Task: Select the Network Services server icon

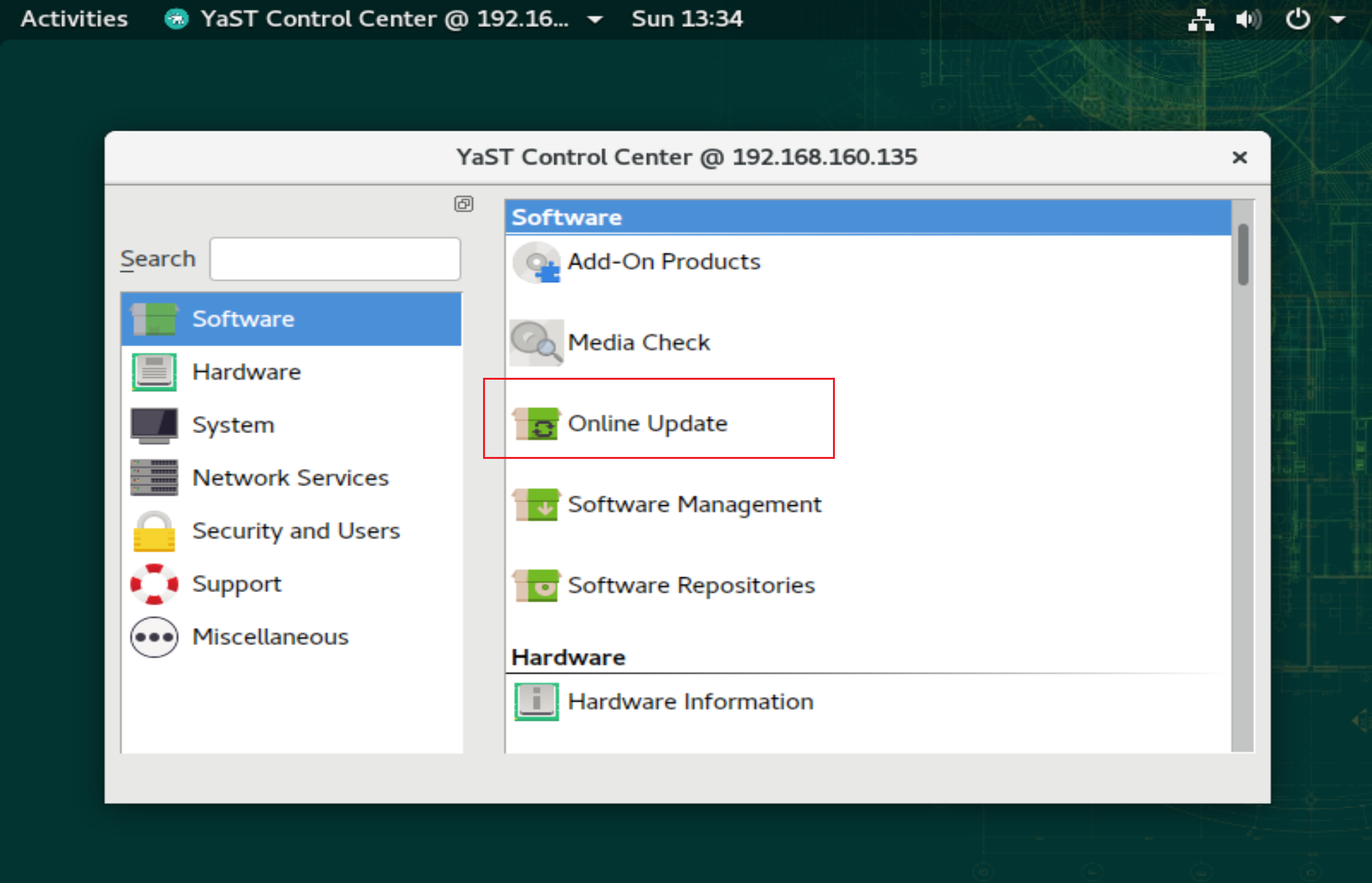Action: pos(154,478)
